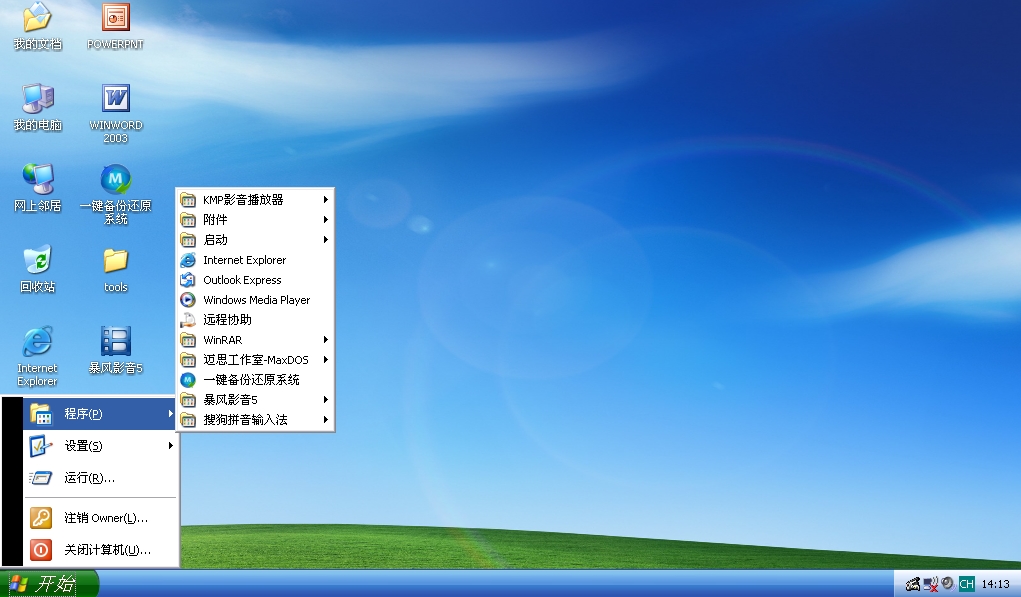Open the POWERPNT desktop shortcut
The image size is (1021, 597).
pyautogui.click(x=116, y=19)
